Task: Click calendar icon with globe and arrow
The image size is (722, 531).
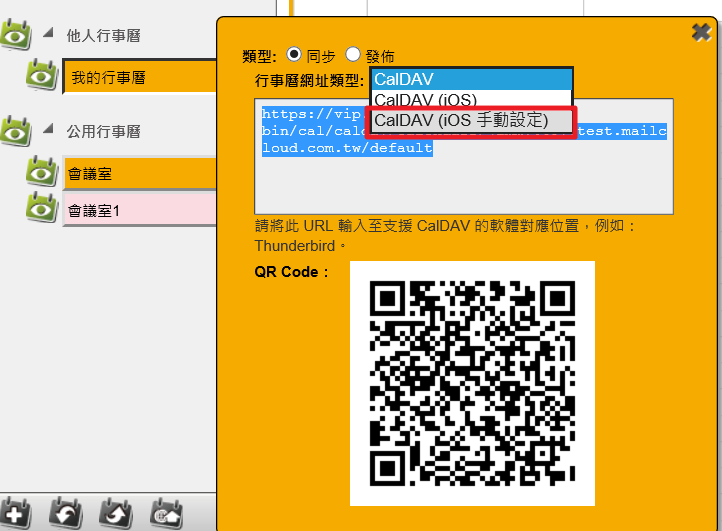Action: click(167, 513)
